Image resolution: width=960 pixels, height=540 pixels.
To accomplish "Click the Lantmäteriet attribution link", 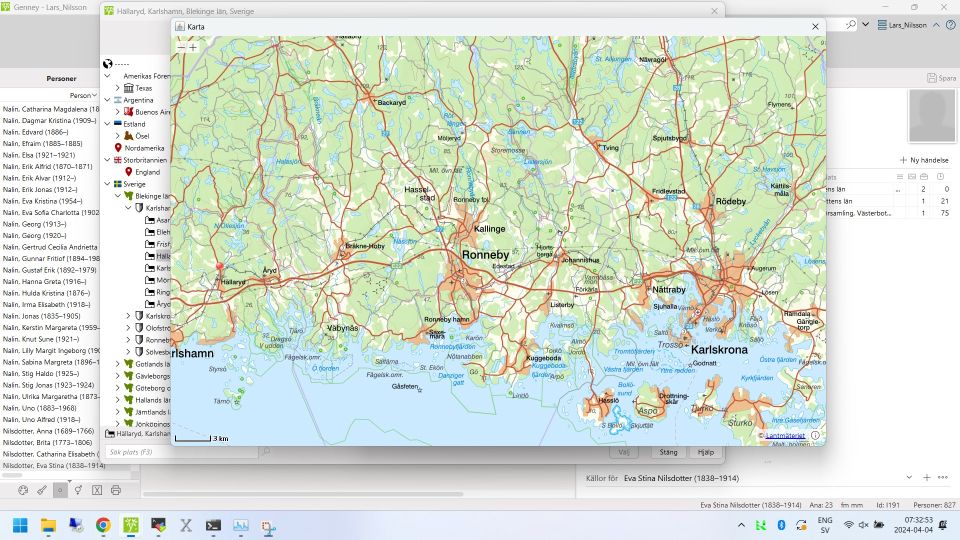I will pos(786,436).
